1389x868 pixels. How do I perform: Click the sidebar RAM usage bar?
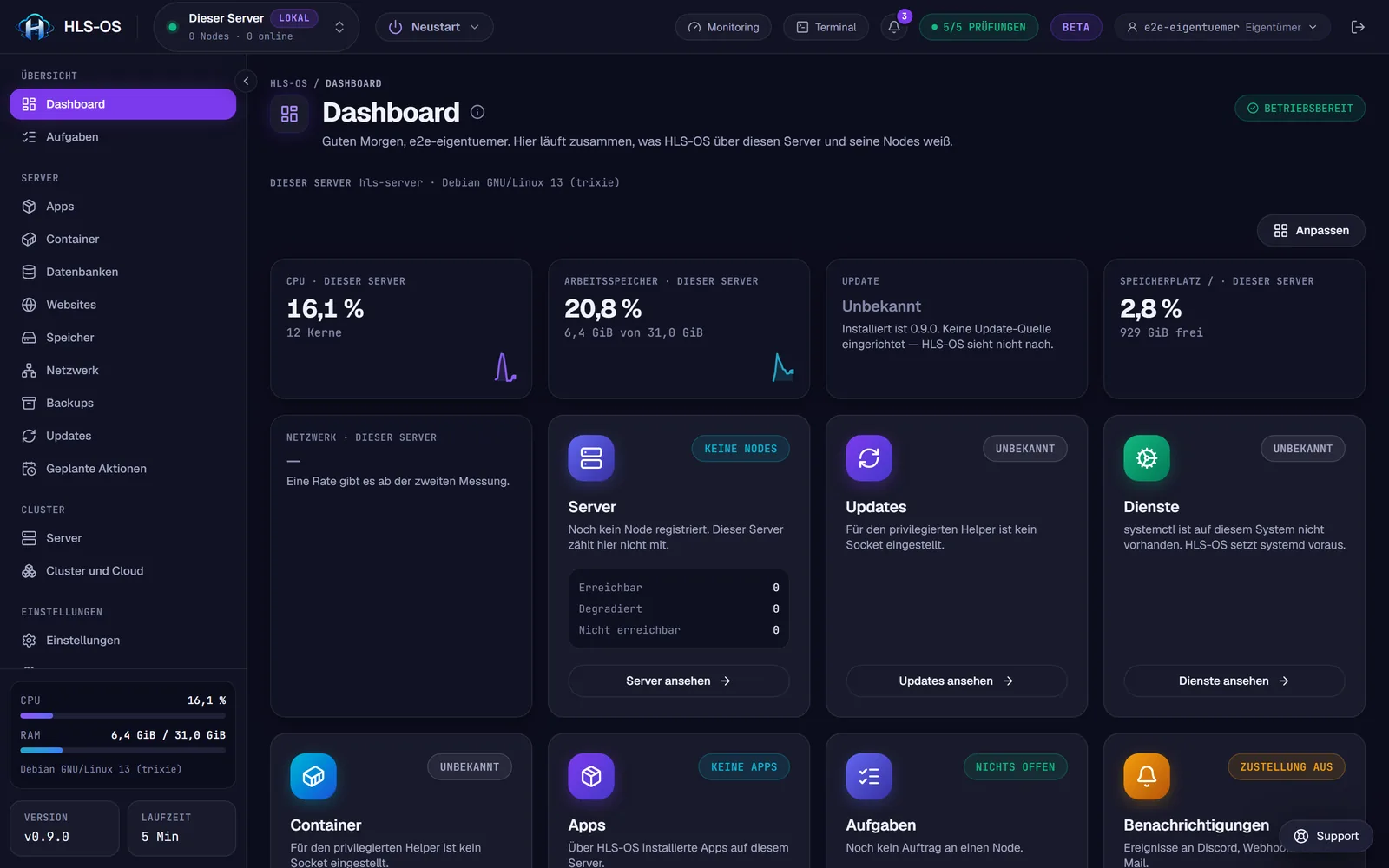click(122, 750)
